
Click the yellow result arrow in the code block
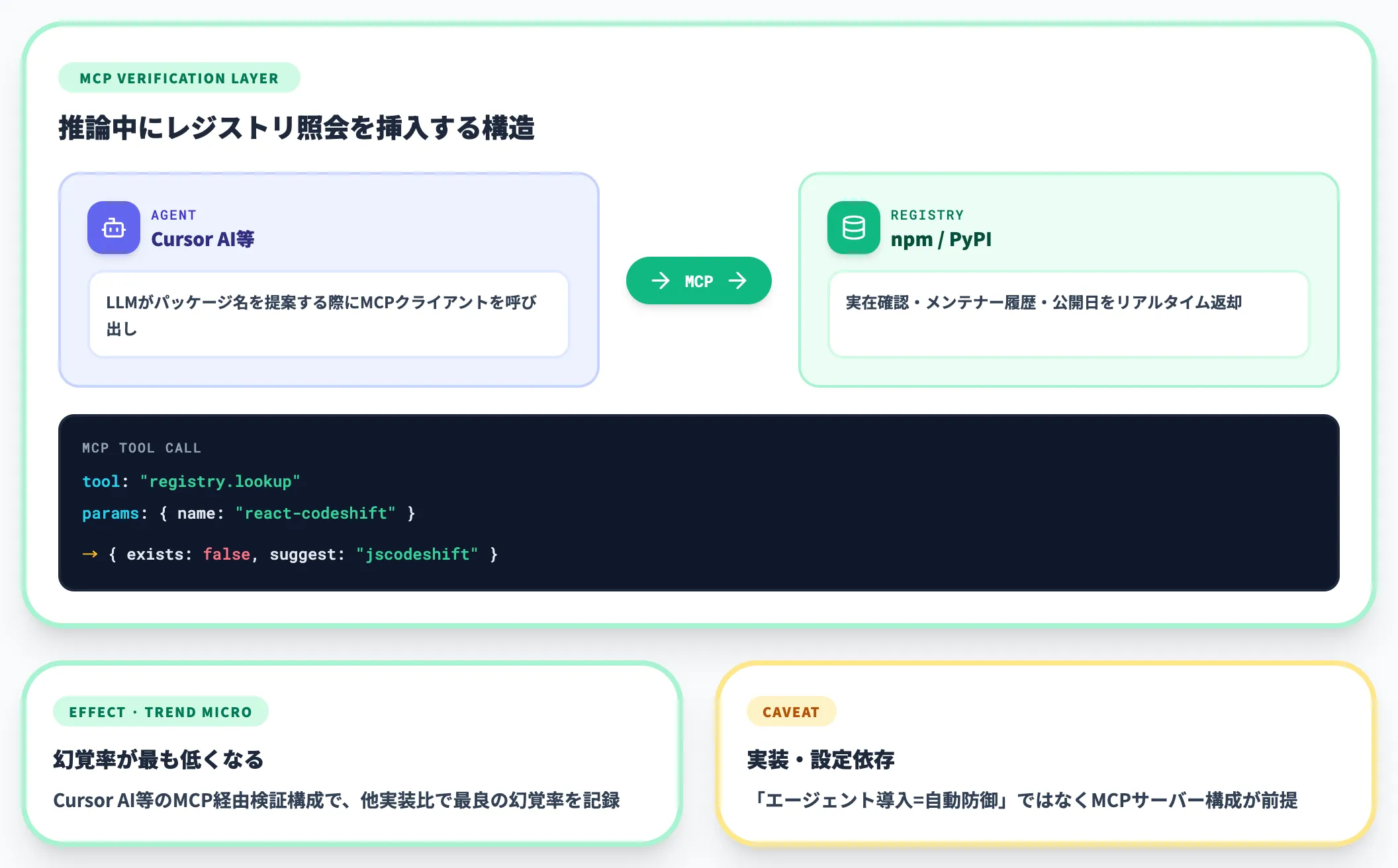(x=90, y=554)
